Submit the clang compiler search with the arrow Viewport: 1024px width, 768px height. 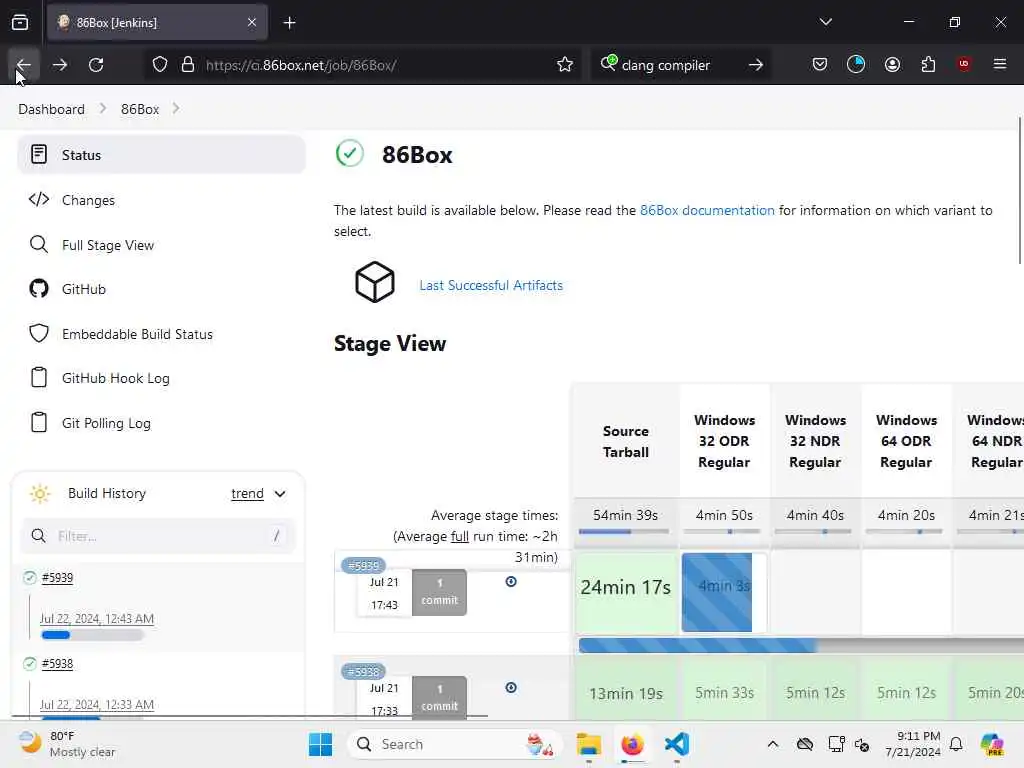click(756, 65)
